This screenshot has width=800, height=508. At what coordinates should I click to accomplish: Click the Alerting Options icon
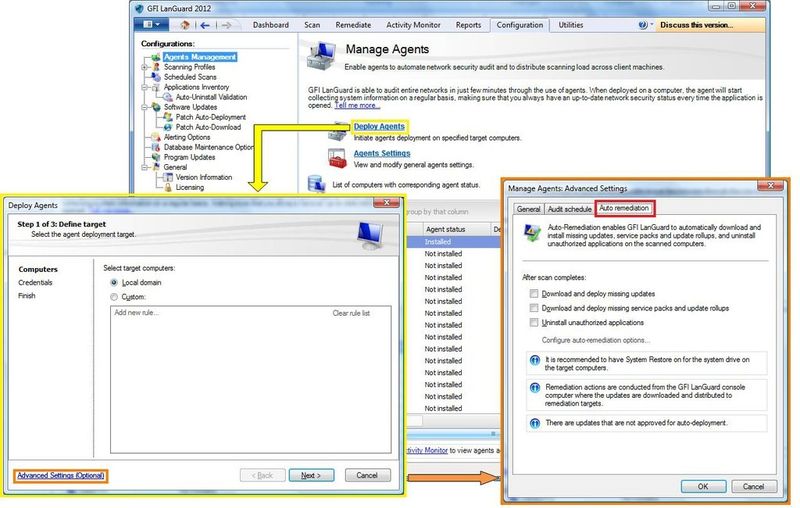pos(156,137)
